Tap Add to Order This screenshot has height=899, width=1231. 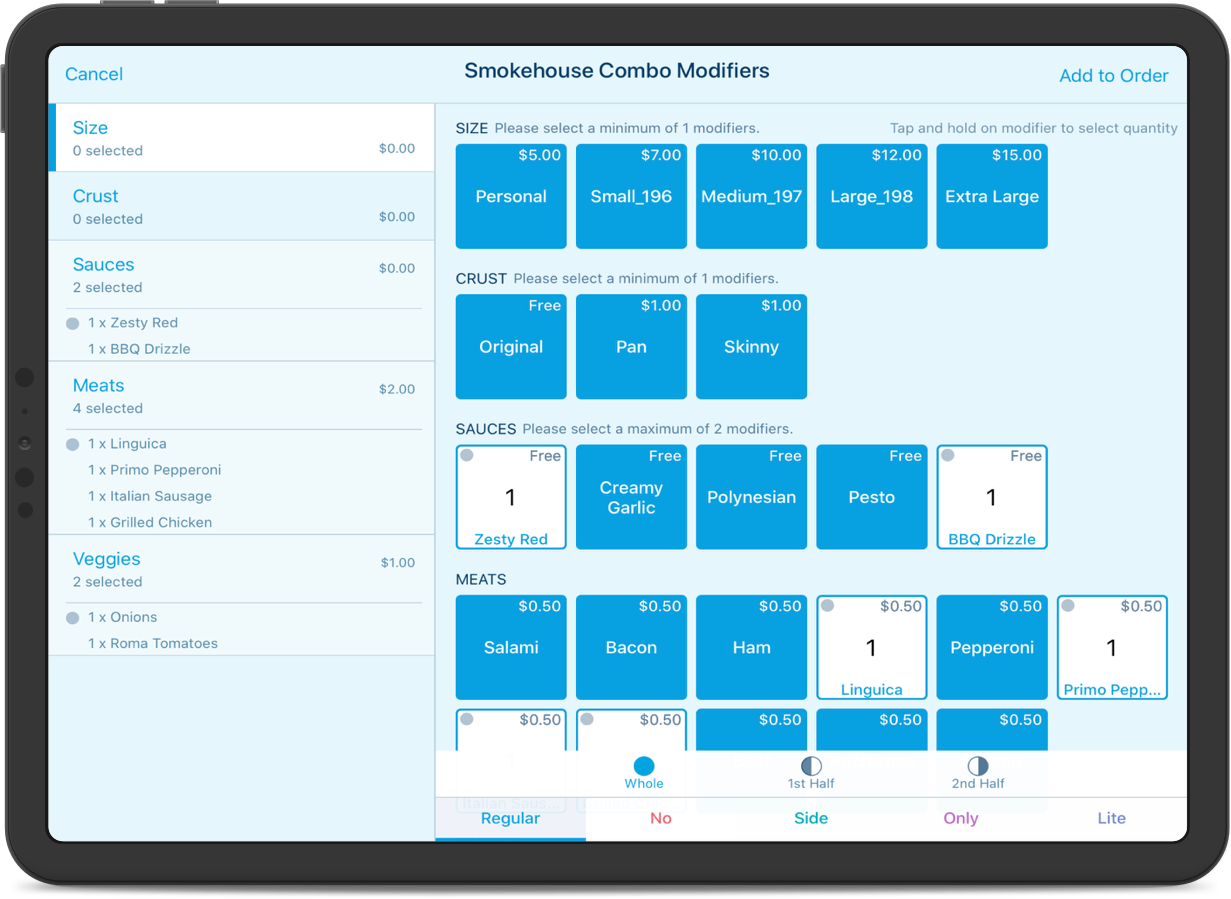pyautogui.click(x=1113, y=75)
